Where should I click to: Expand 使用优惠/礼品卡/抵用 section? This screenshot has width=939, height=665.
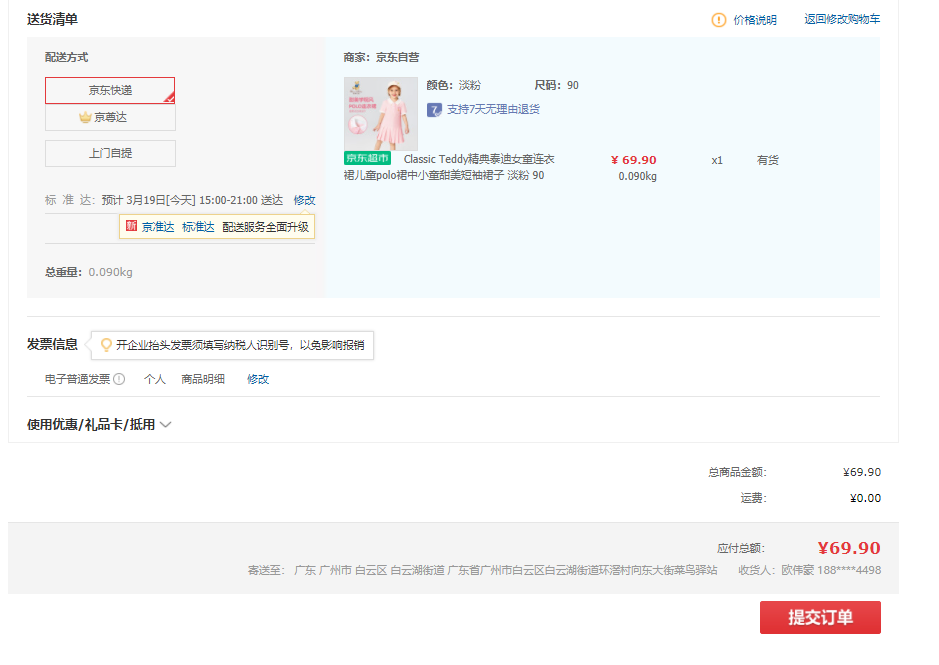coord(91,425)
